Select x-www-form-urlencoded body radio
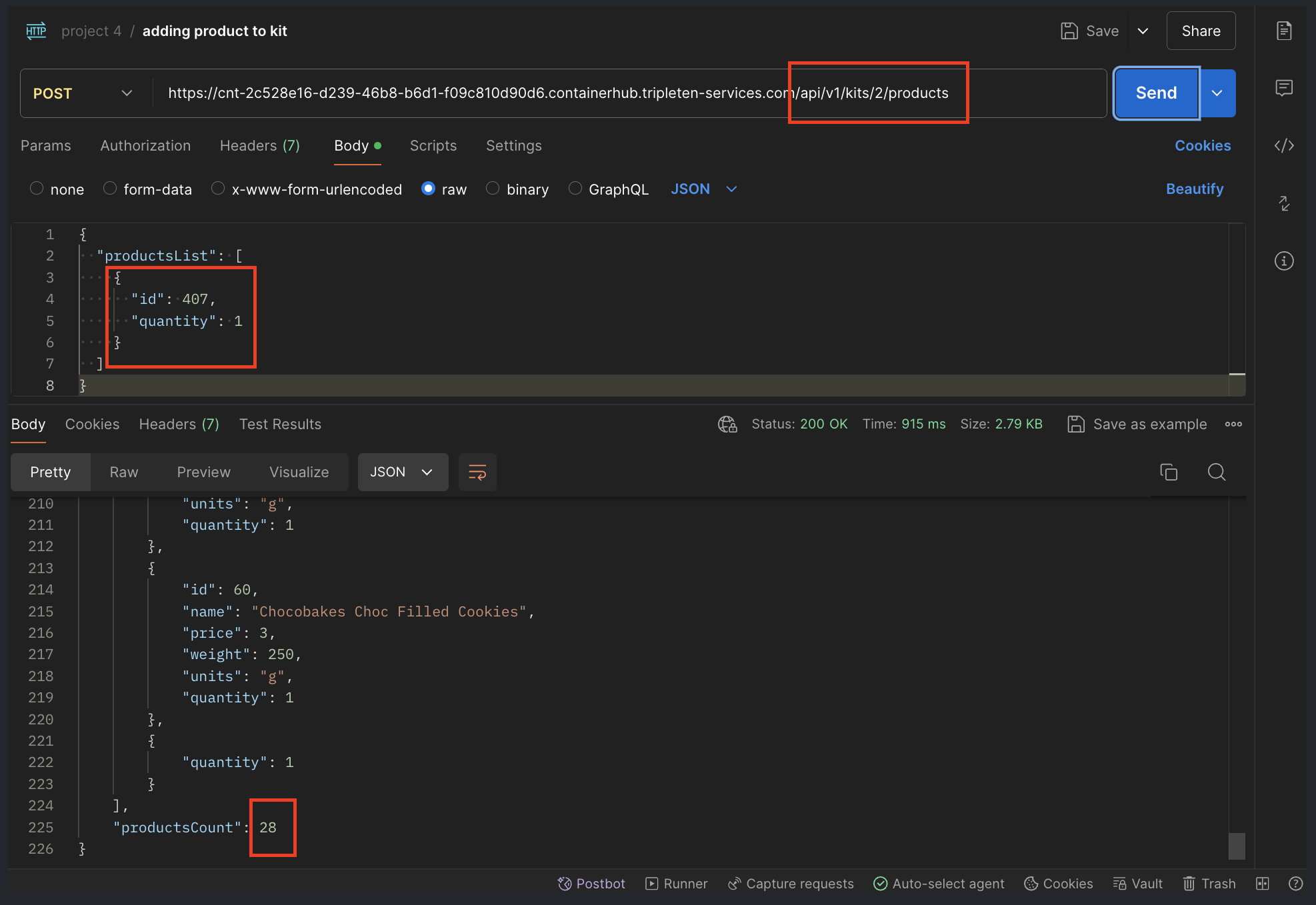Image resolution: width=1316 pixels, height=905 pixels. 218,189
